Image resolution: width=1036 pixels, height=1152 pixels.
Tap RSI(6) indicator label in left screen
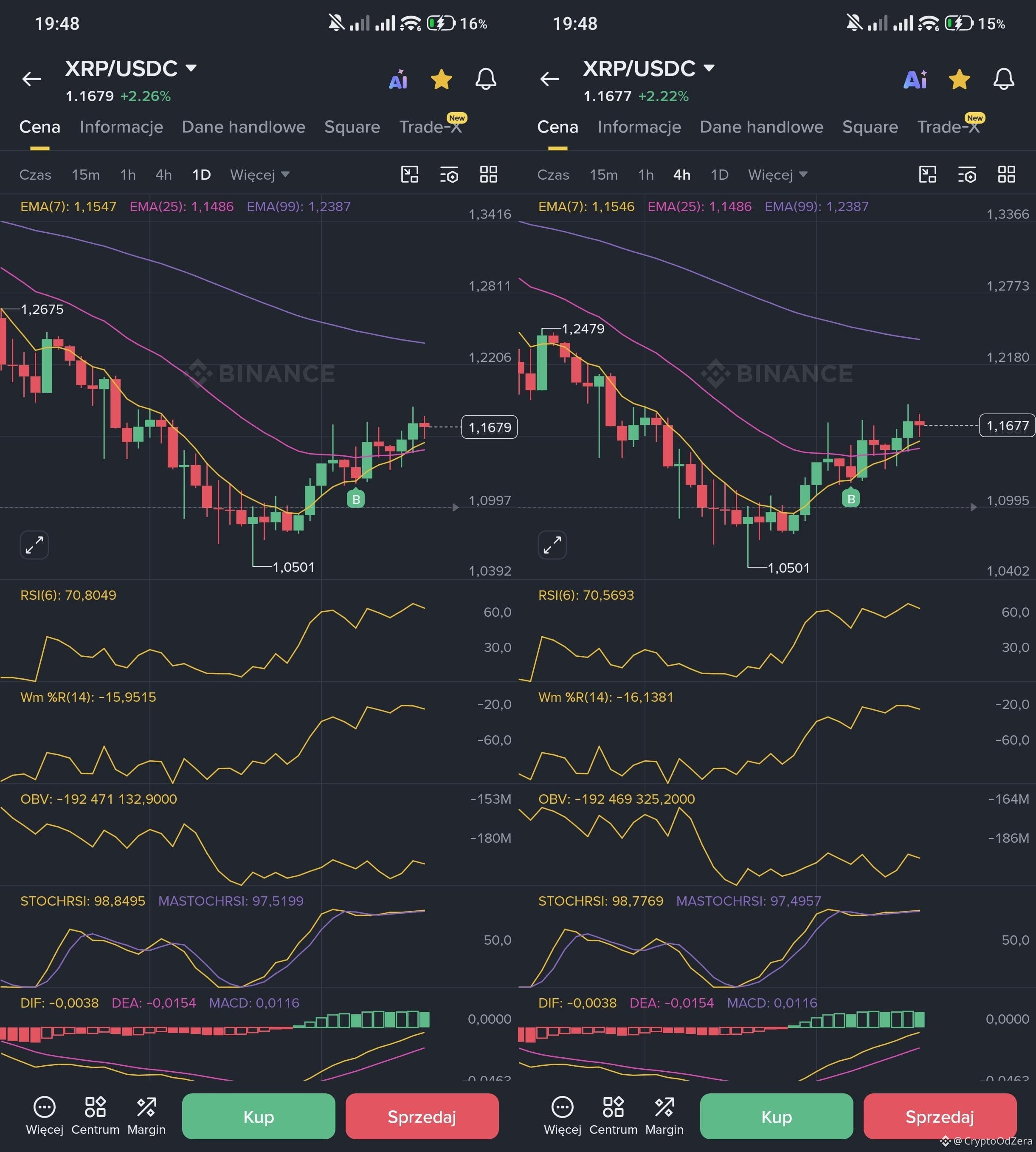tap(68, 595)
